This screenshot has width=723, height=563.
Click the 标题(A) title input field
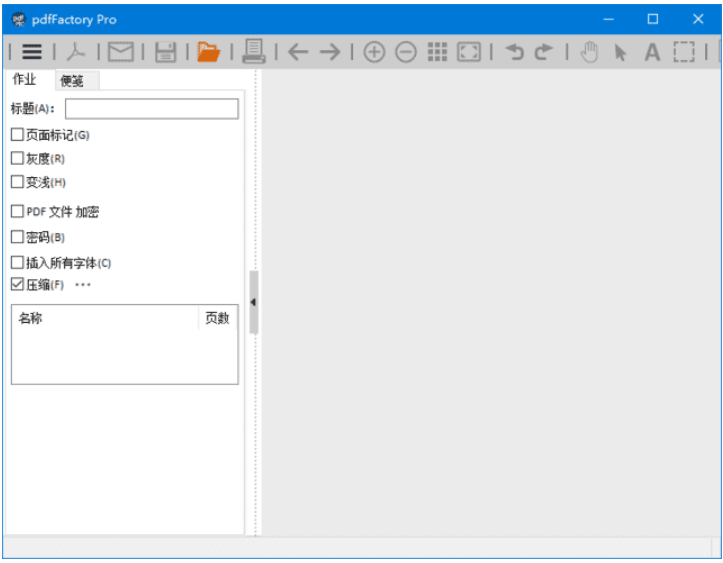click(152, 109)
